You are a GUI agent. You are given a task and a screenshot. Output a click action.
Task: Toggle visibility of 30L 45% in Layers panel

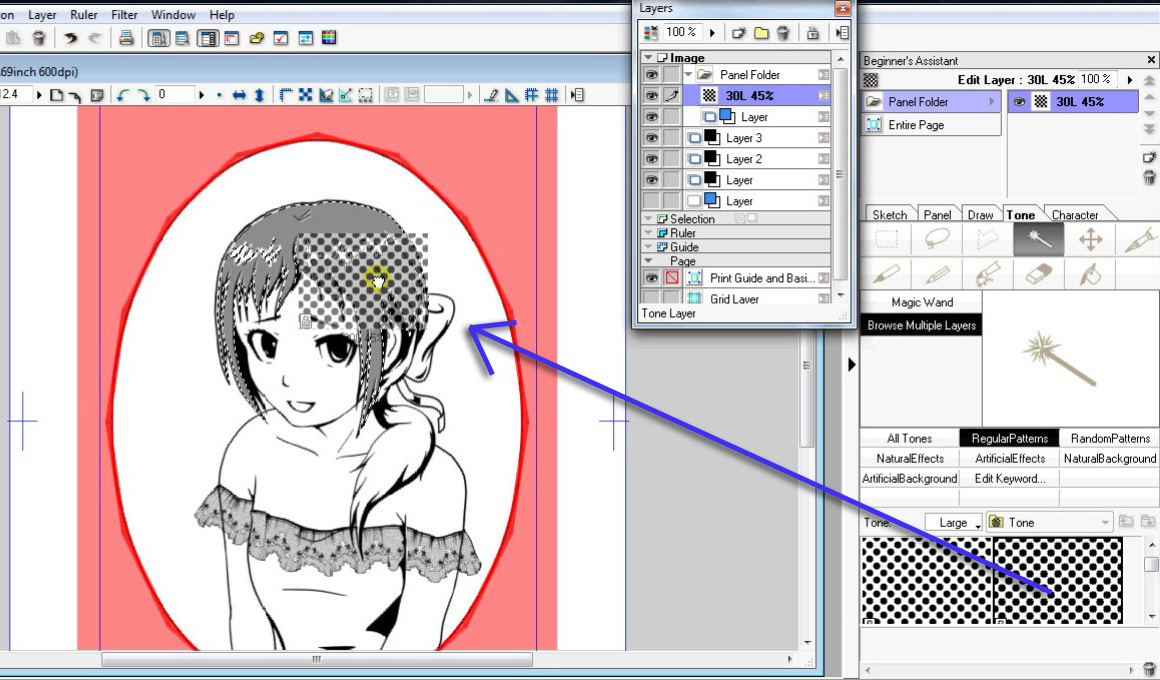[x=651, y=95]
